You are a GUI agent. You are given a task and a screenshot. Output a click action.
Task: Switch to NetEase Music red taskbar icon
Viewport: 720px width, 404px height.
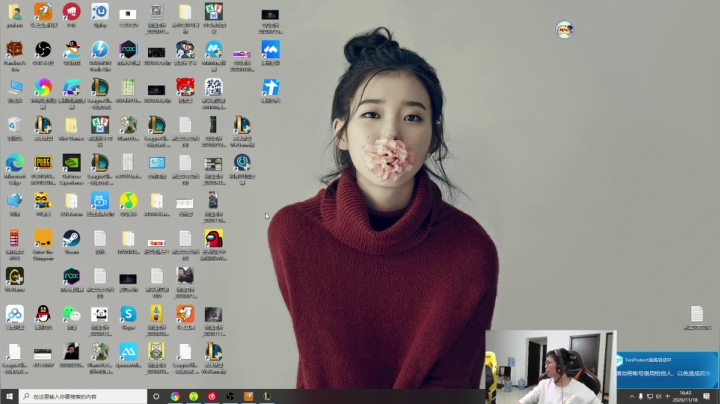click(x=212, y=396)
